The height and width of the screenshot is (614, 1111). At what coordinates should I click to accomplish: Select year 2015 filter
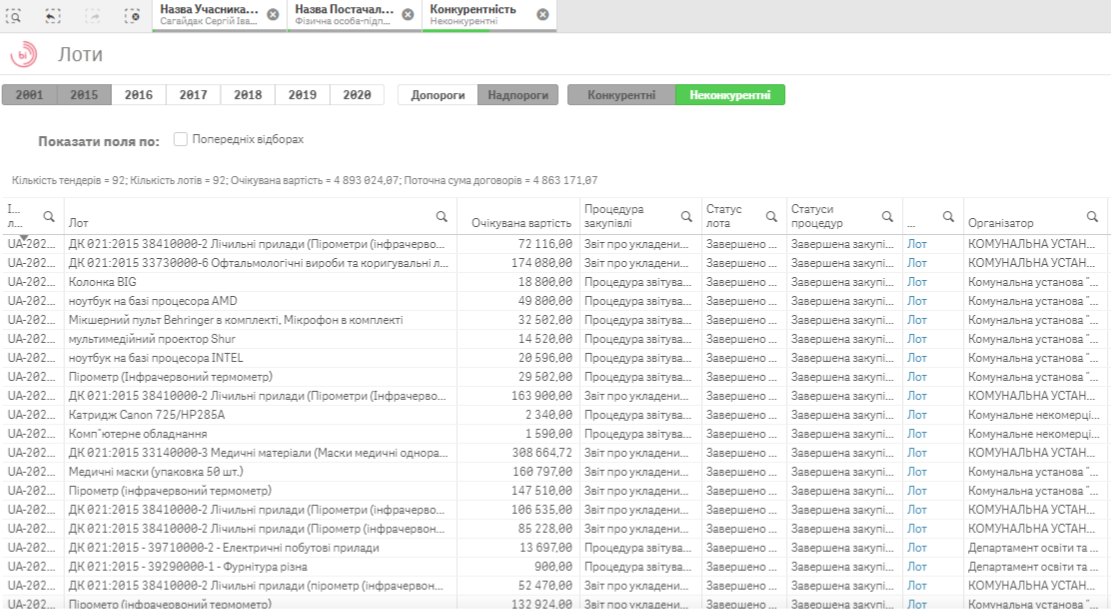click(84, 95)
